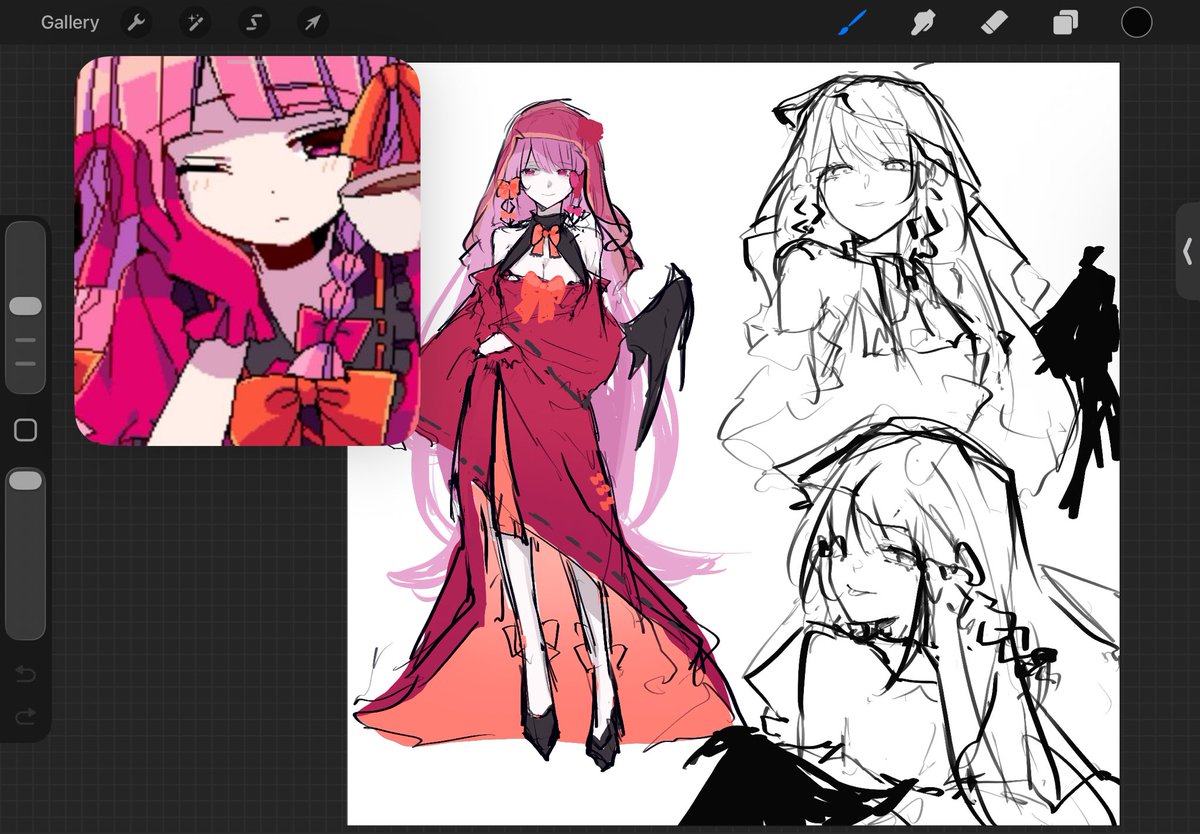The width and height of the screenshot is (1200, 834).
Task: Activate the Transform arrow tool
Action: tap(313, 22)
